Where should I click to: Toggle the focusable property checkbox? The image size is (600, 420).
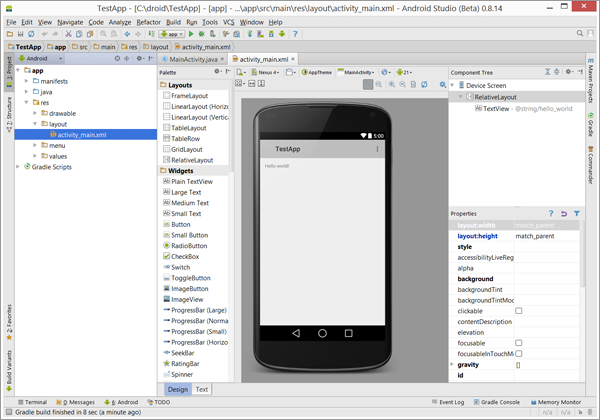(x=518, y=343)
